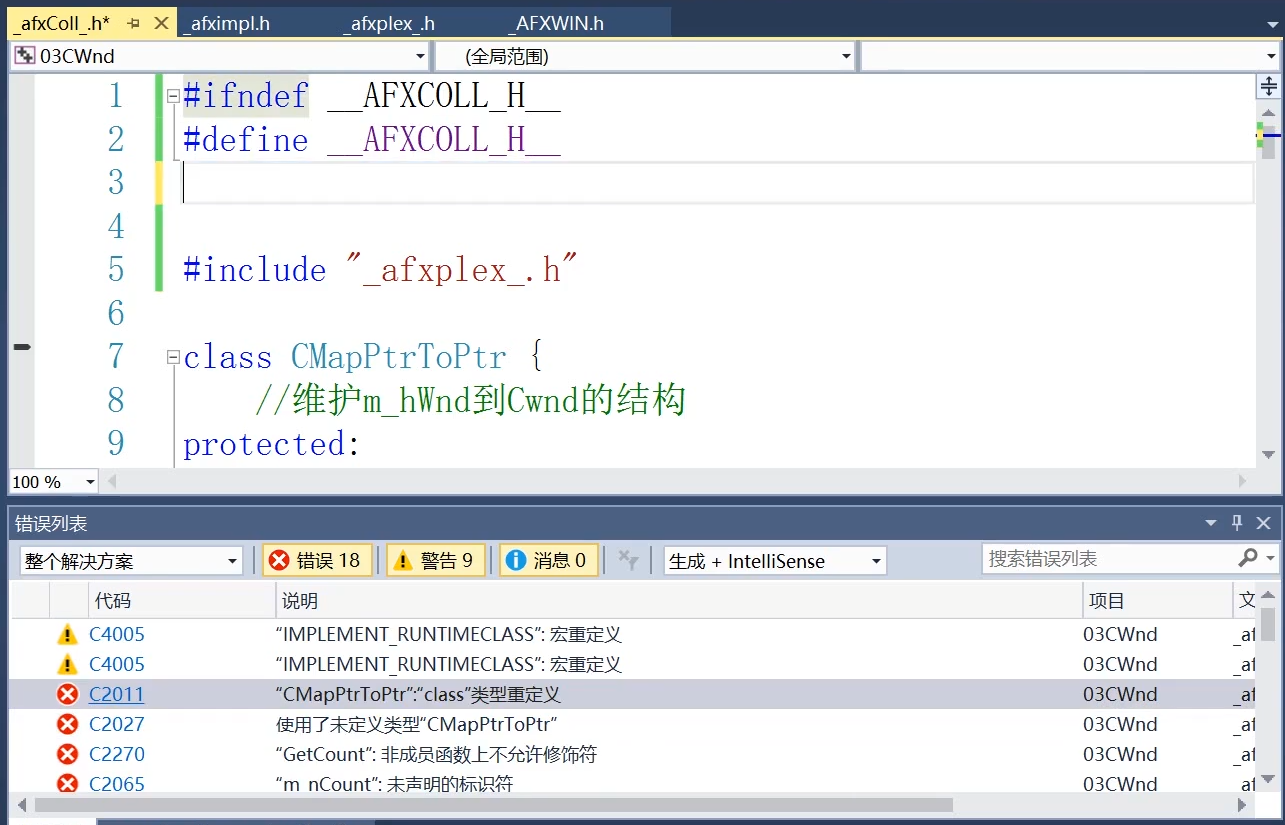Open the 03CWnd navigation dropdown
This screenshot has width=1285, height=825.
(421, 56)
